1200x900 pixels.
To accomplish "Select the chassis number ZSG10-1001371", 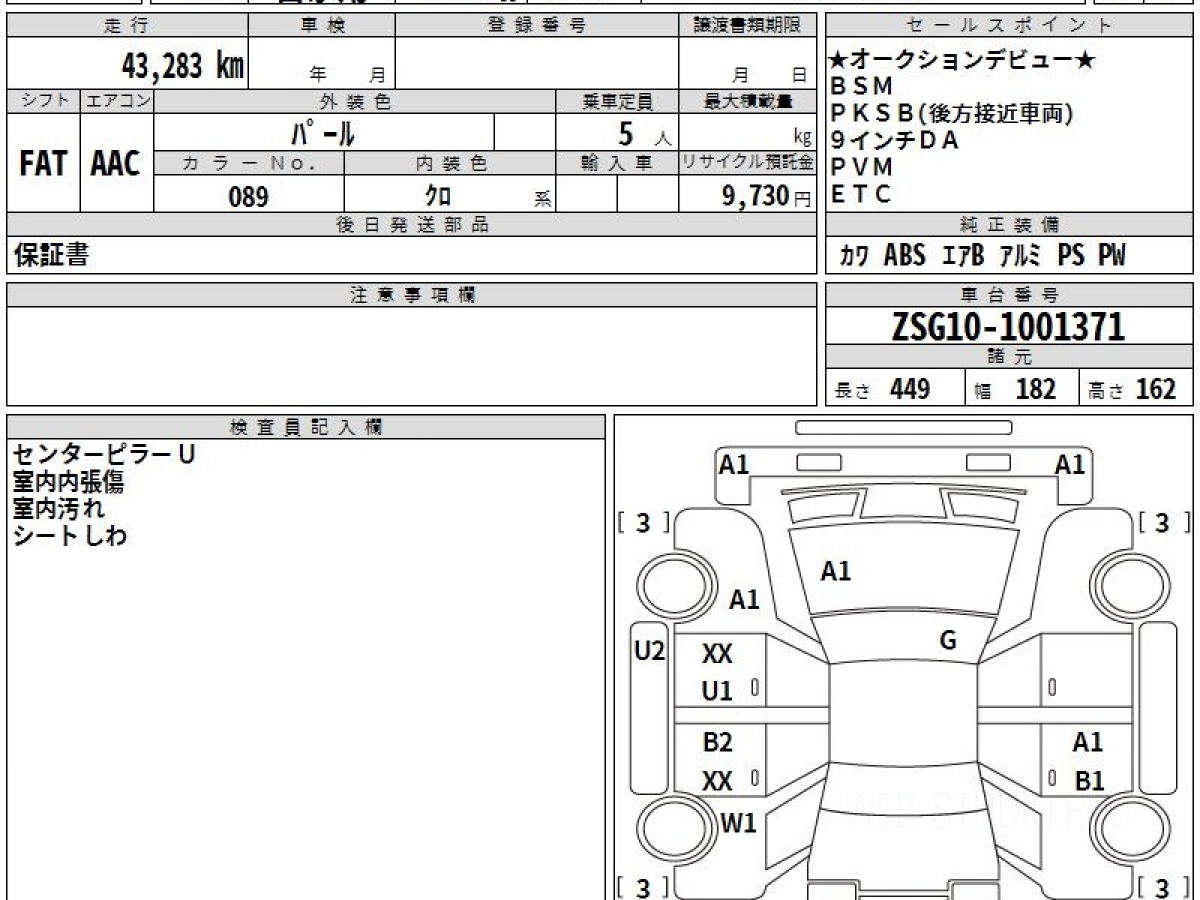I will [x=1009, y=327].
